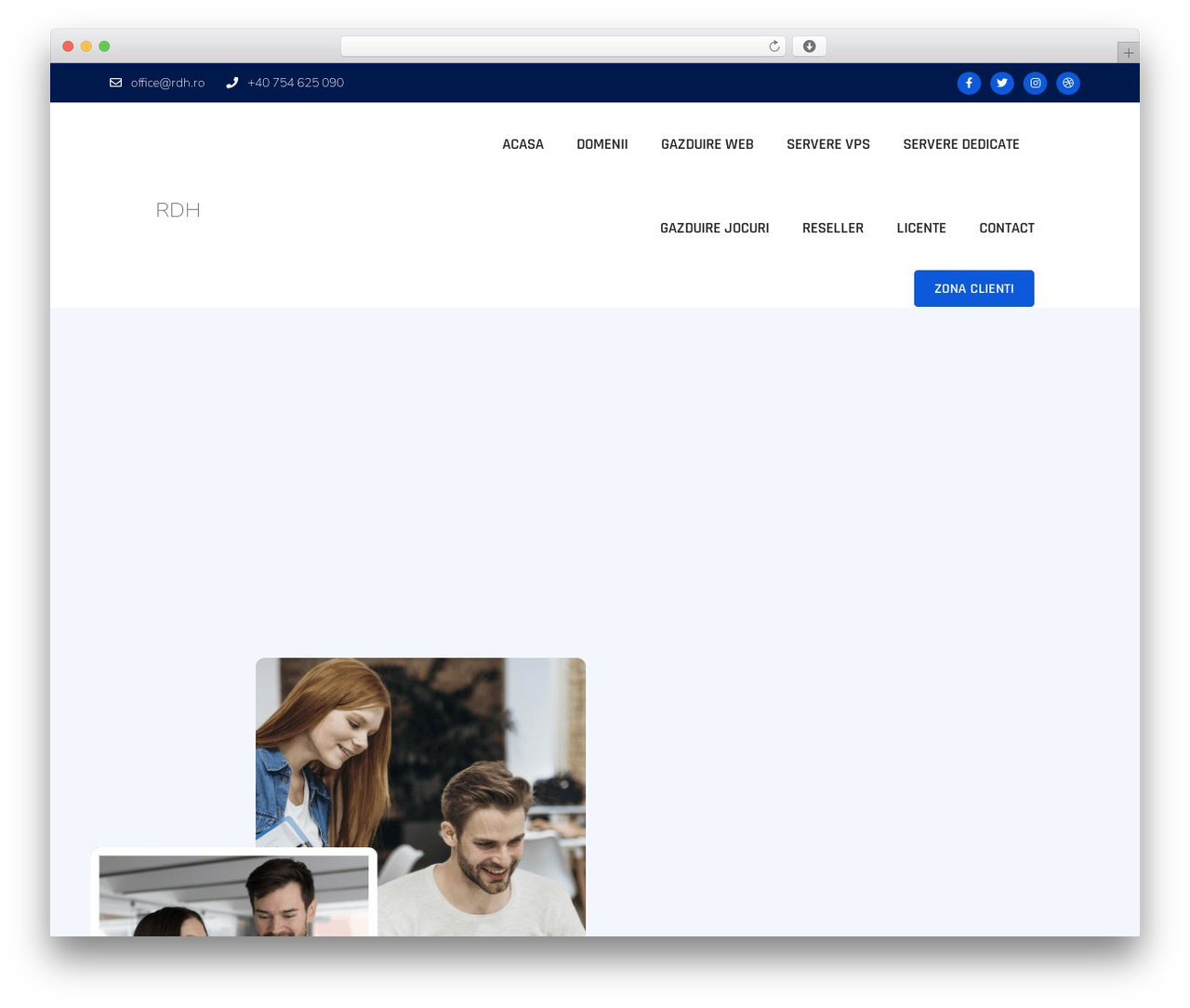The height and width of the screenshot is (1008, 1190).
Task: Call the +40 754 625 090 number link
Action: click(296, 83)
